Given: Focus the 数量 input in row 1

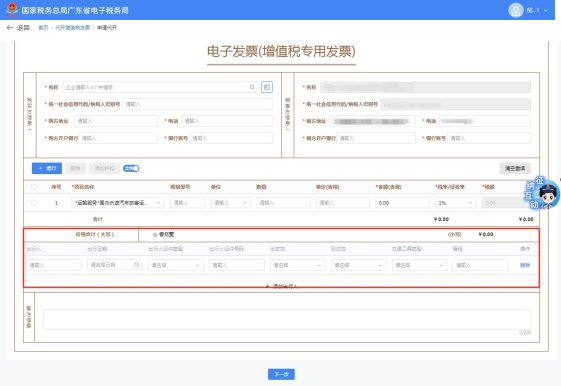Looking at the screenshot, I should [x=283, y=202].
